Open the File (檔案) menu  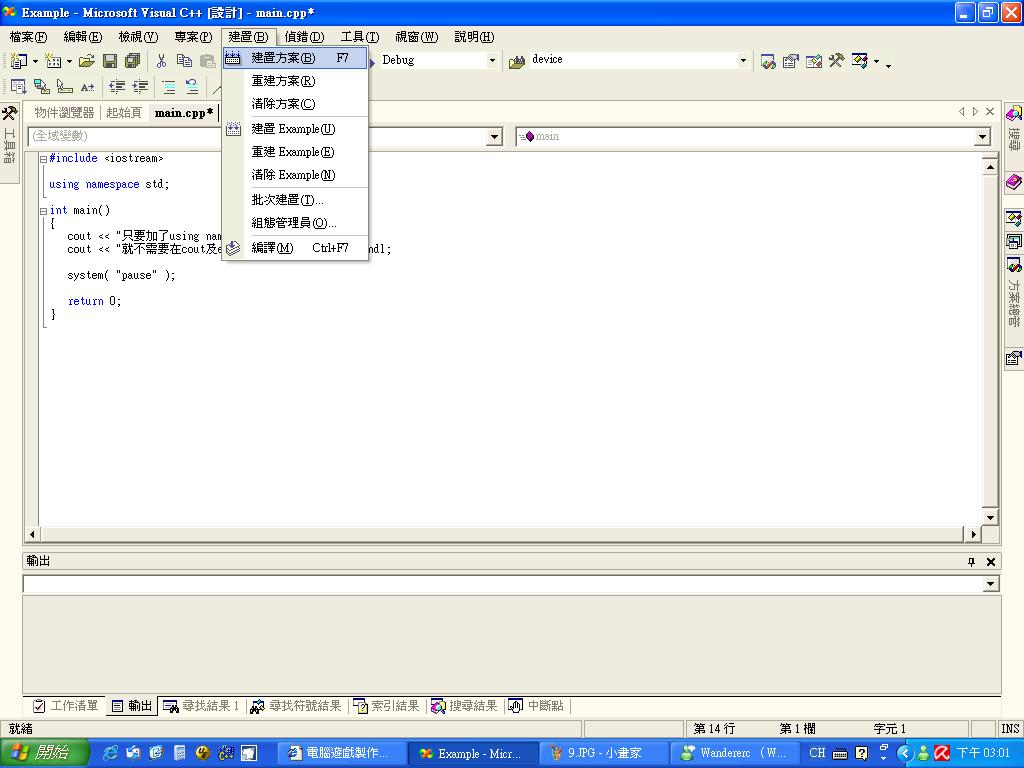(29, 37)
